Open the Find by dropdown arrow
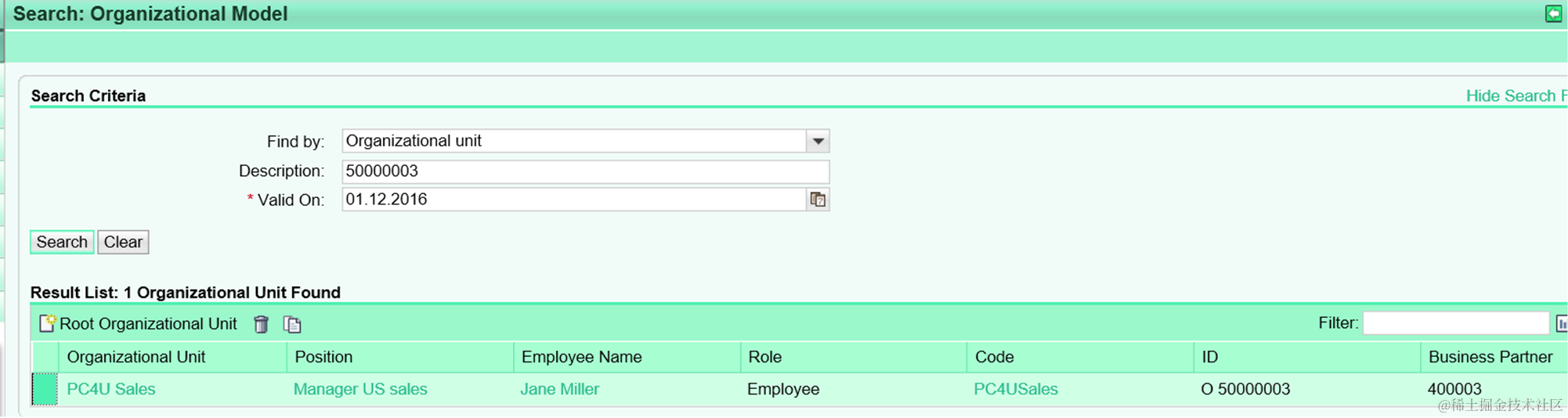The height and width of the screenshot is (418, 1568). point(818,142)
